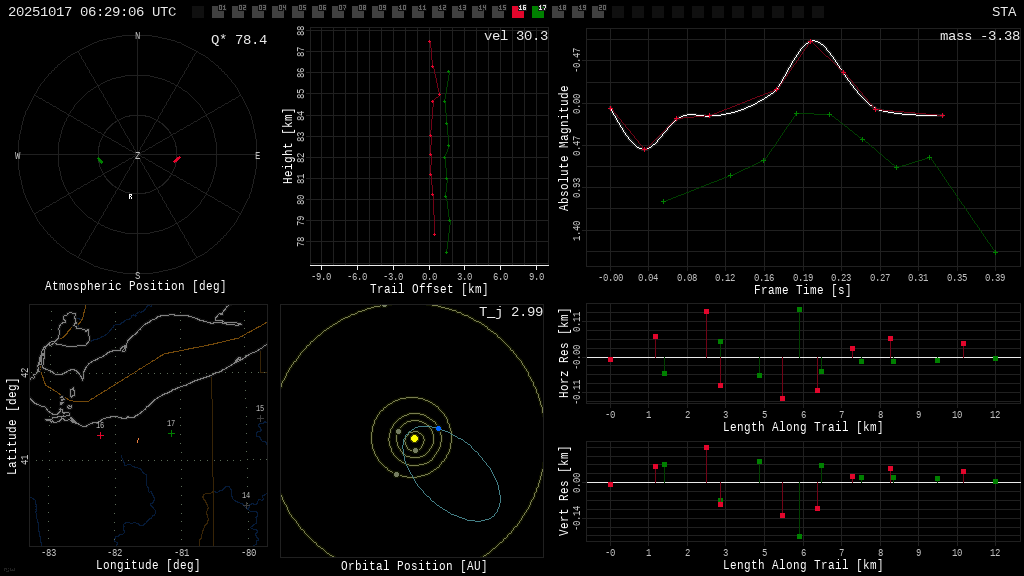Viewport: 1024px width, 576px height.
Task: Toggle the gray station 01 indicator box
Action: coord(218,12)
